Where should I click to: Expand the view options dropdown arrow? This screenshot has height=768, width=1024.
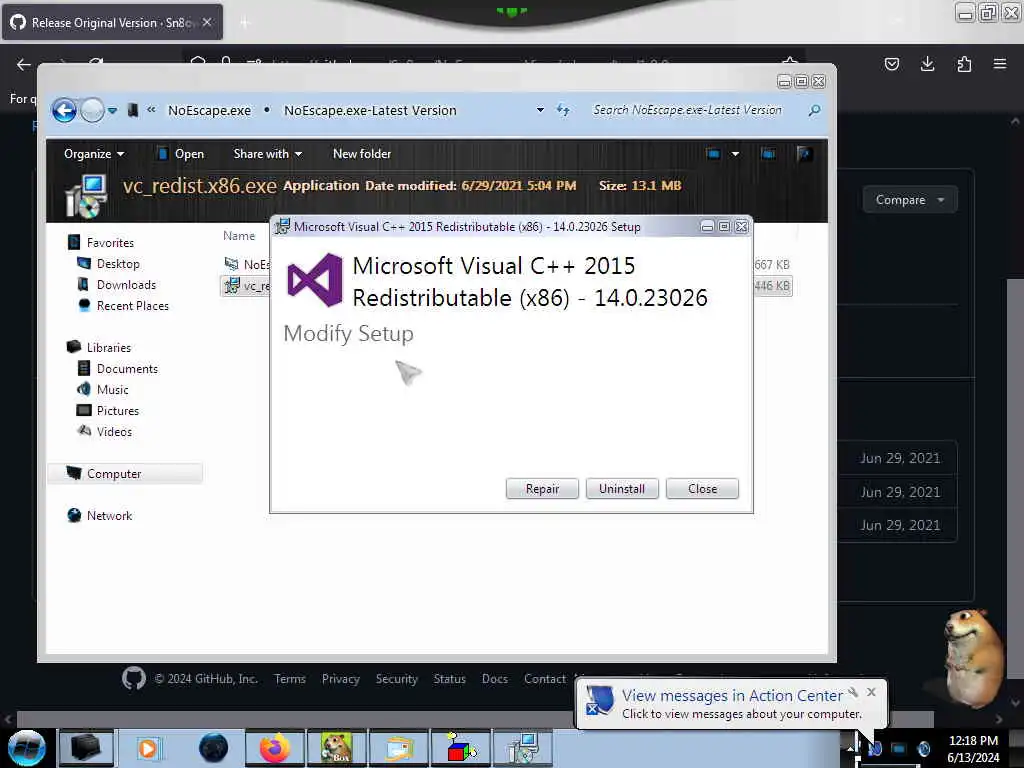[x=735, y=154]
